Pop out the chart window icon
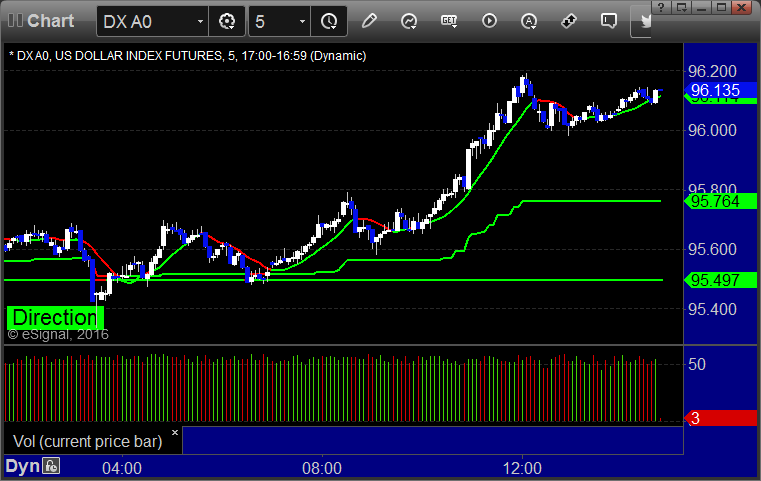 (681, 7)
